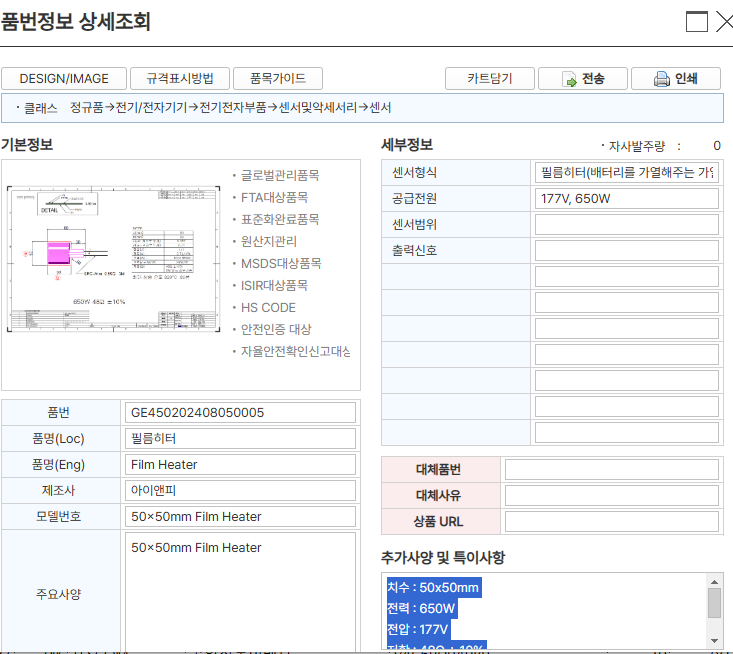This screenshot has width=733, height=654.
Task: Click the 품번 field GE450202408050005
Action: (240, 413)
